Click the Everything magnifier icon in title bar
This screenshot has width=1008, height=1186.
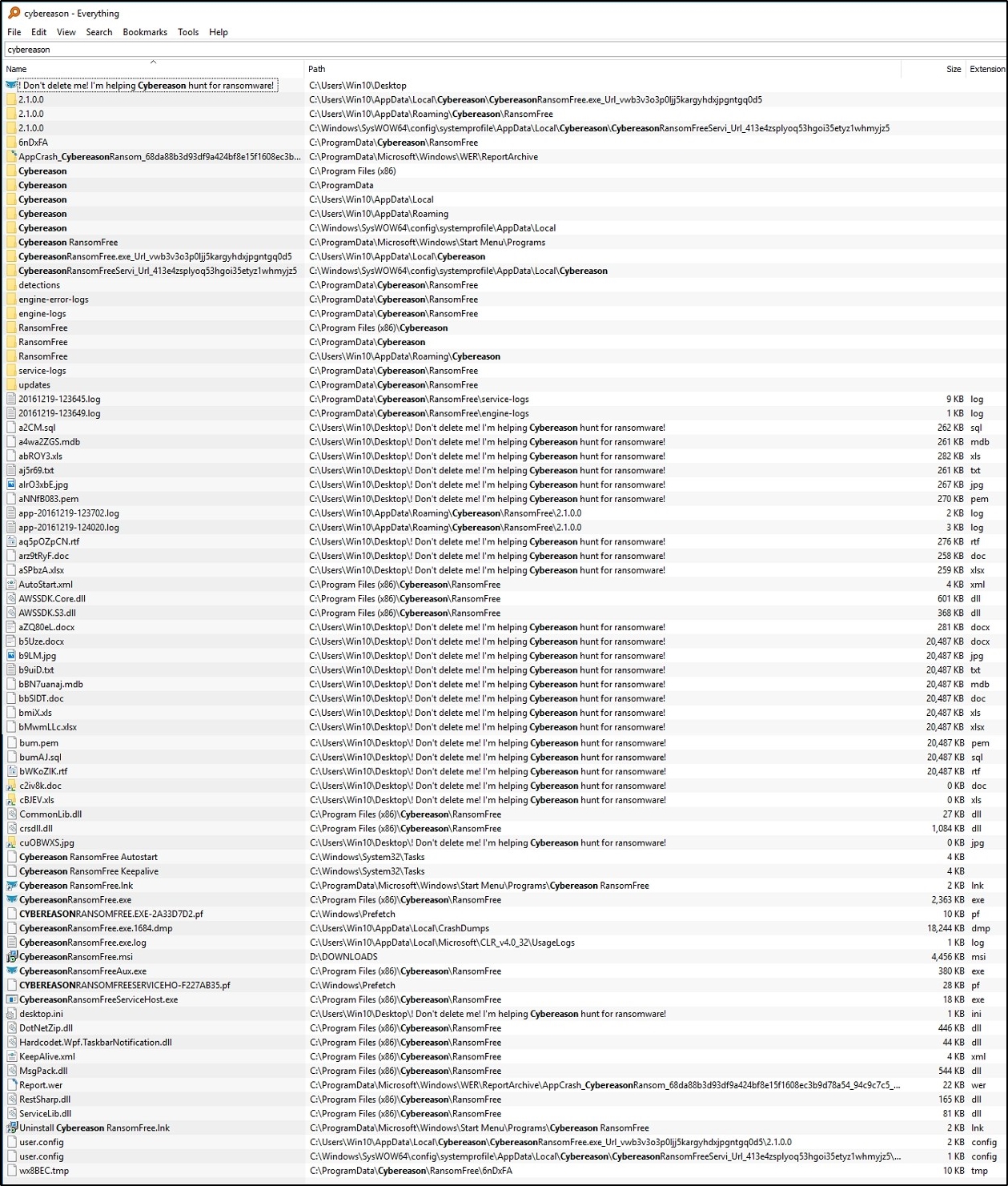tap(14, 13)
